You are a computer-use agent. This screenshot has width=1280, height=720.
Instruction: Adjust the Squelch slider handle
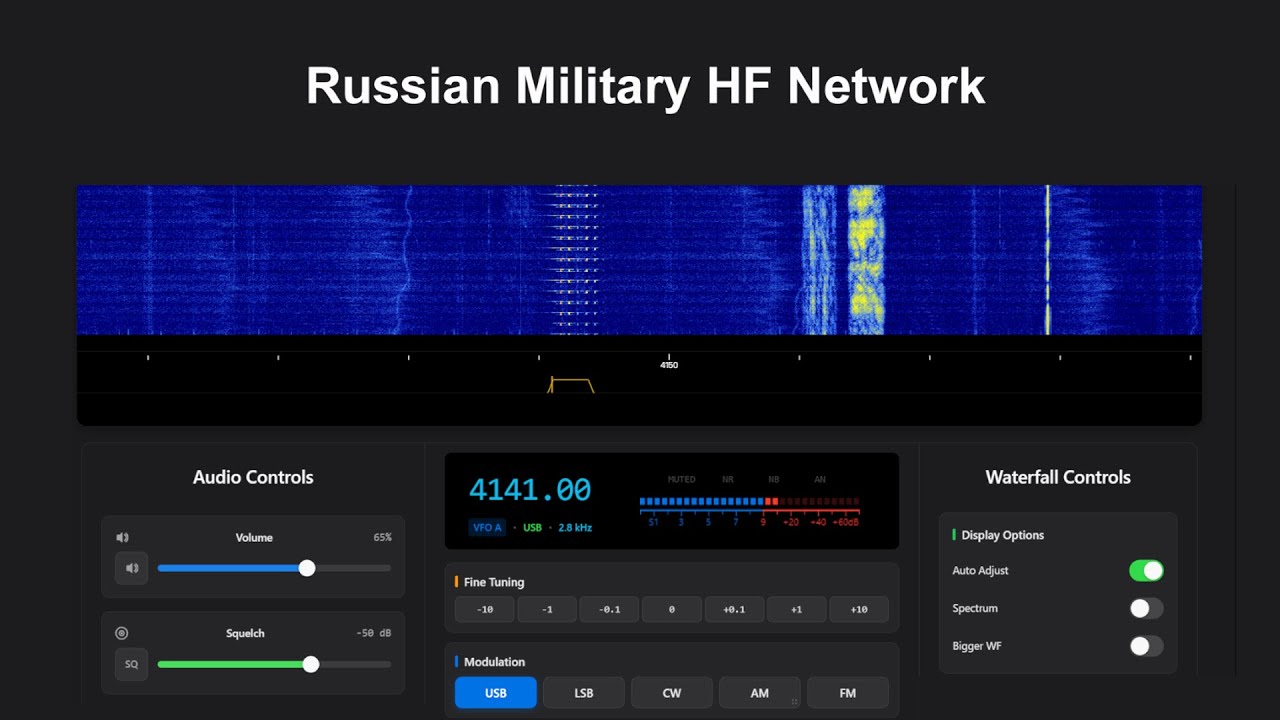311,664
